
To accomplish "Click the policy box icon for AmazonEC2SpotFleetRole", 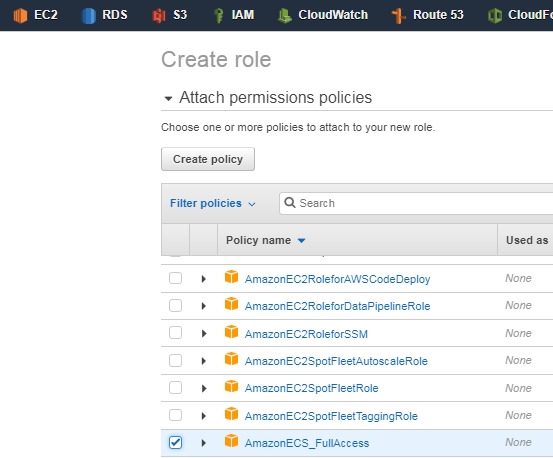I will 231,386.
